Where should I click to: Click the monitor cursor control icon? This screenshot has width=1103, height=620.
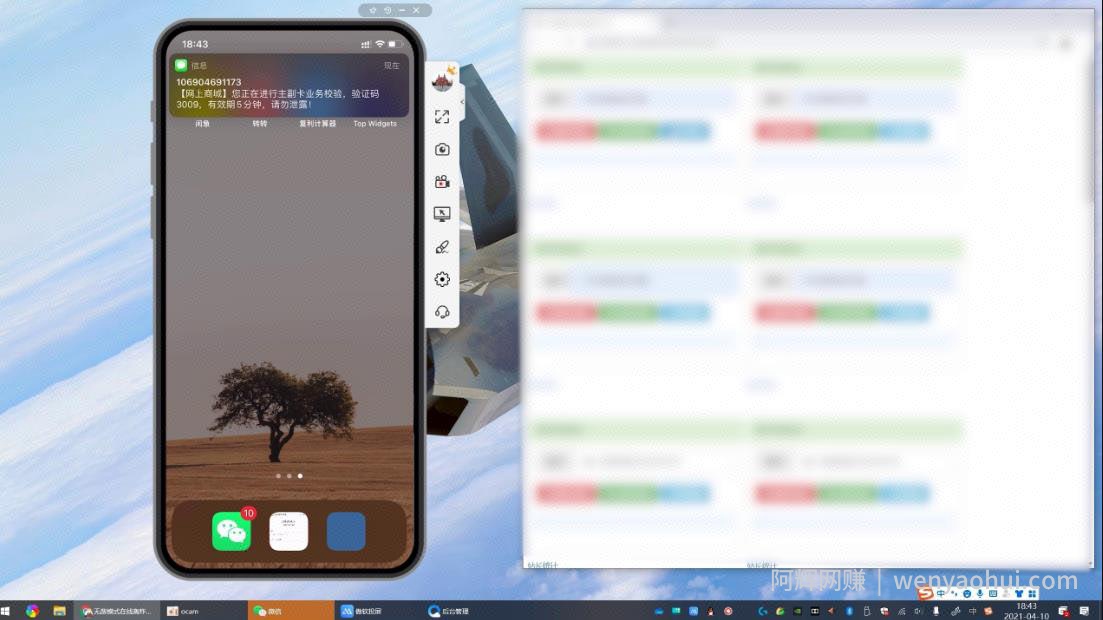pyautogui.click(x=442, y=214)
